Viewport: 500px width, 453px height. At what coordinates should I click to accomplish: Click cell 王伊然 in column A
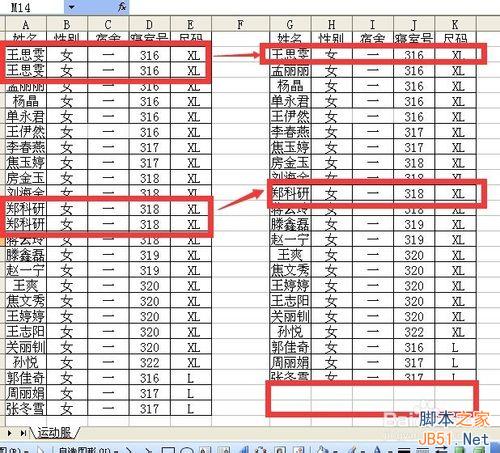(x=26, y=132)
